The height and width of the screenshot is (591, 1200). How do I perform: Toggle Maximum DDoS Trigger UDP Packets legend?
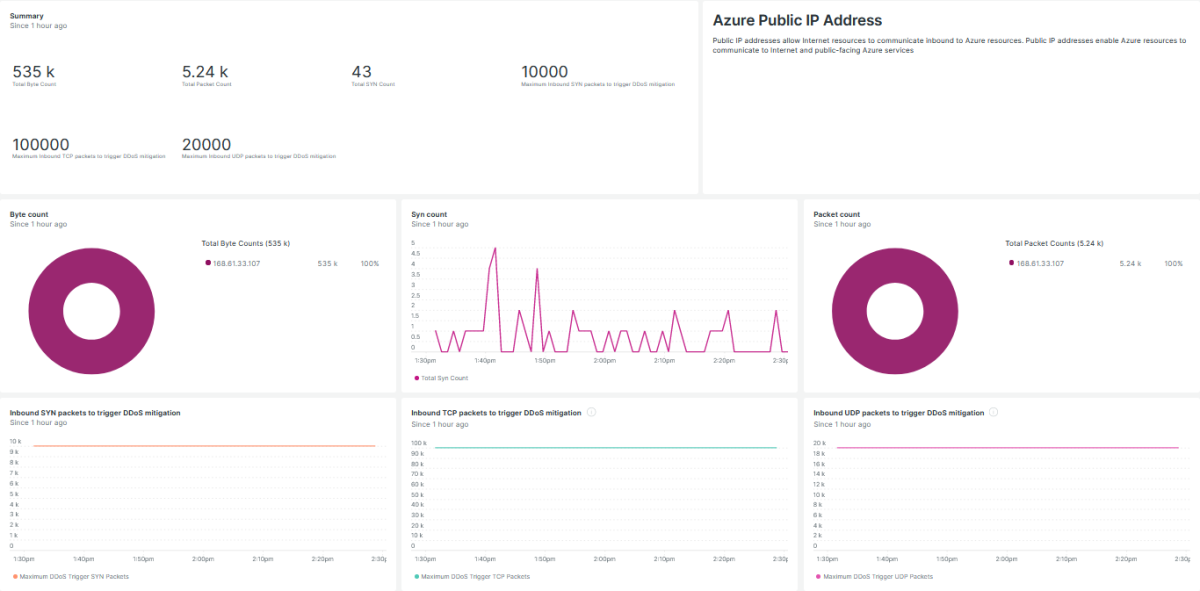coord(877,576)
